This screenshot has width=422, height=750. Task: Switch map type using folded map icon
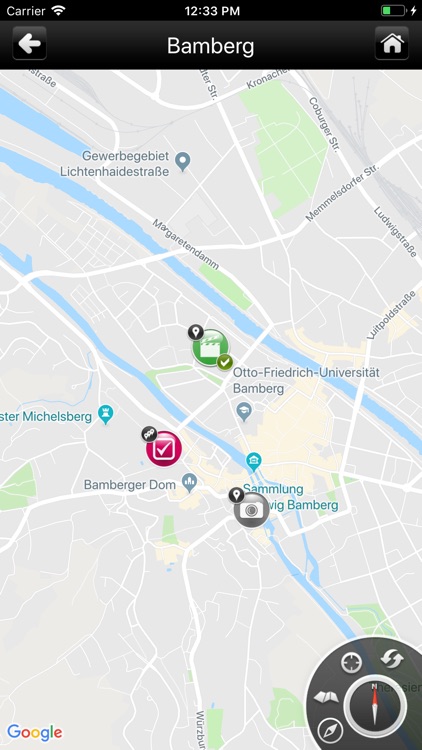[326, 697]
